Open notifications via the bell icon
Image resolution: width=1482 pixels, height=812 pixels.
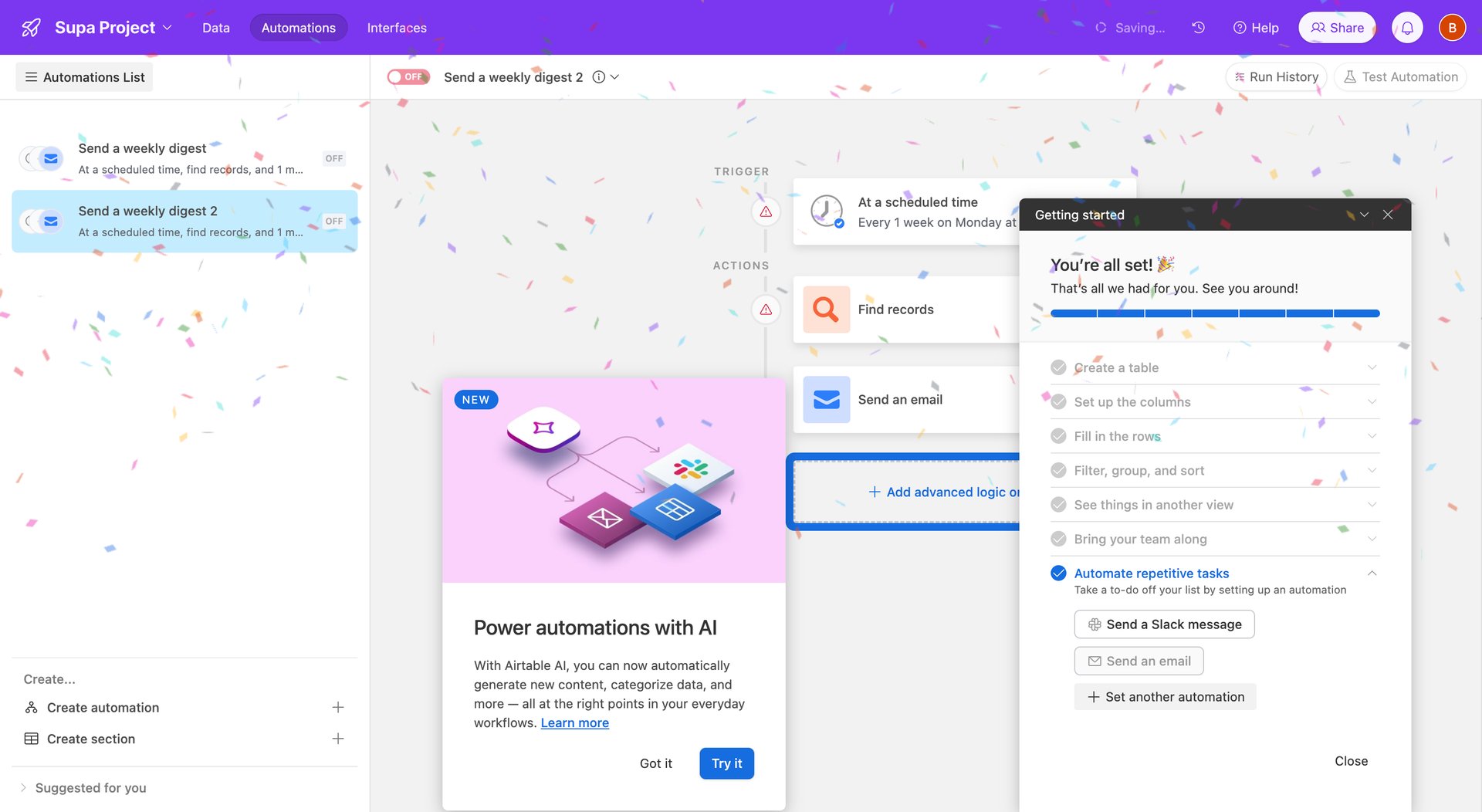1406,27
